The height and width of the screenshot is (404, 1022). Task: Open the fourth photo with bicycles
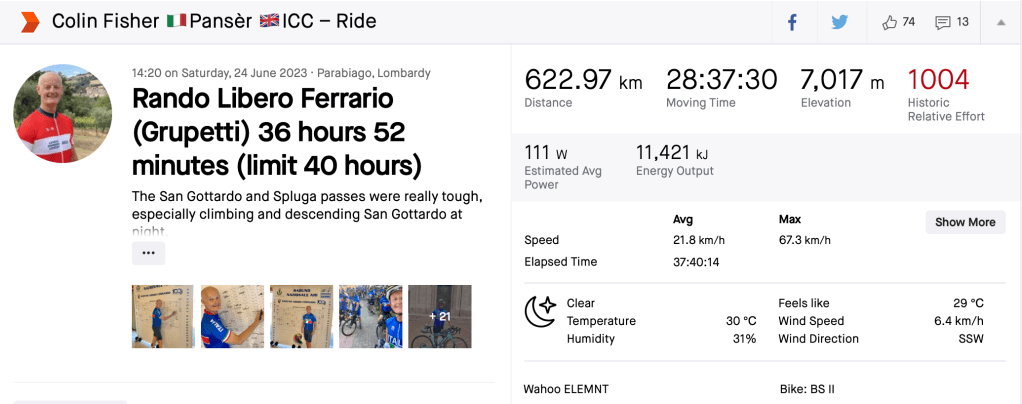pyautogui.click(x=370, y=316)
